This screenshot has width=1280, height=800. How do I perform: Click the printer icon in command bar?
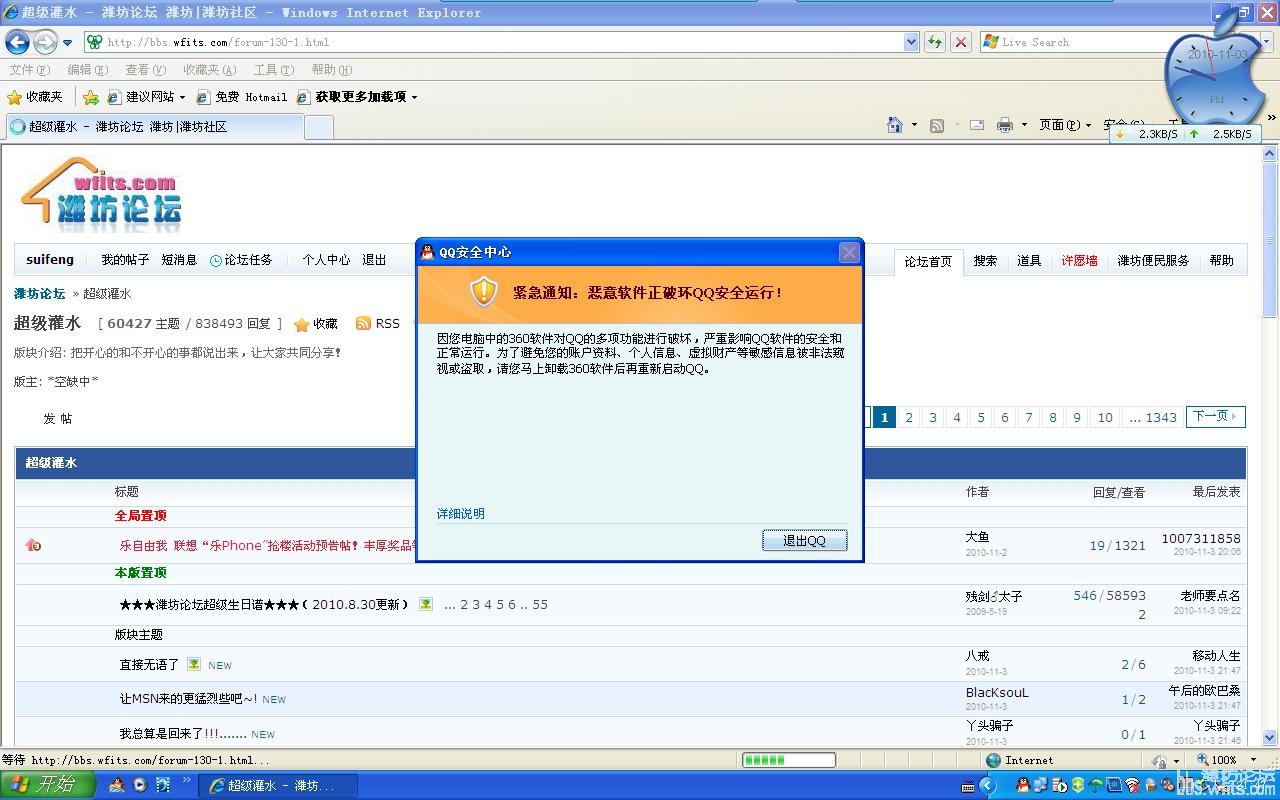[1005, 125]
